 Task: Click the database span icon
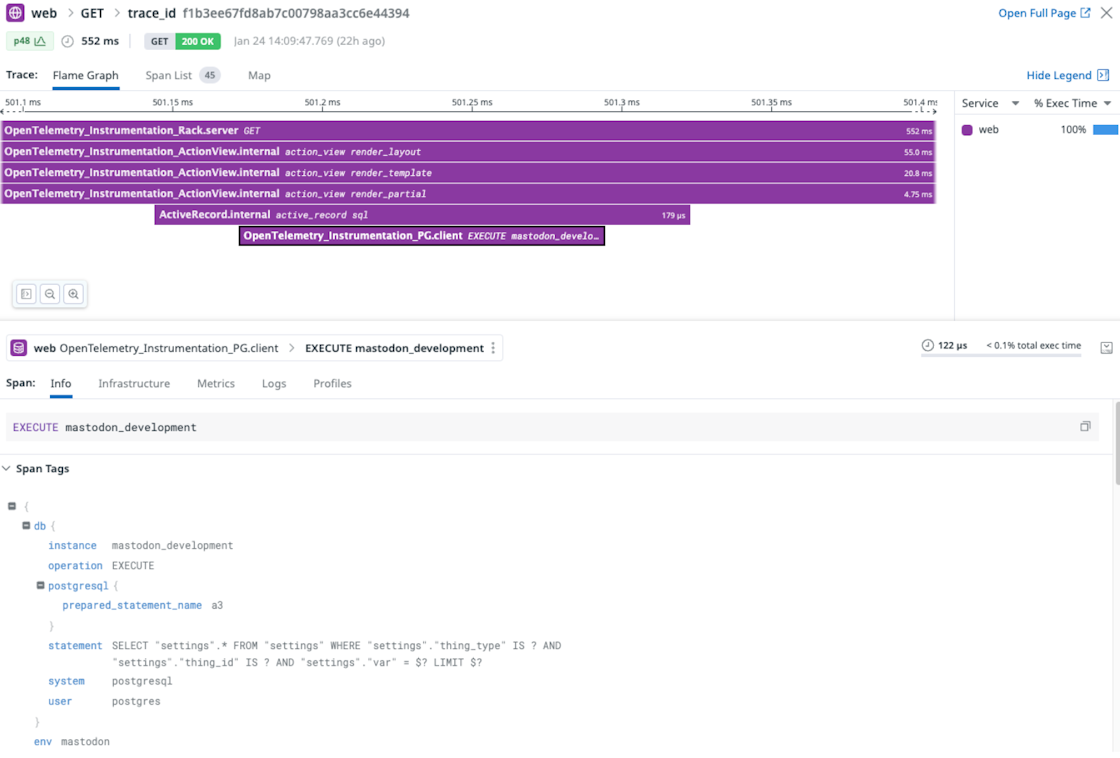click(x=19, y=348)
